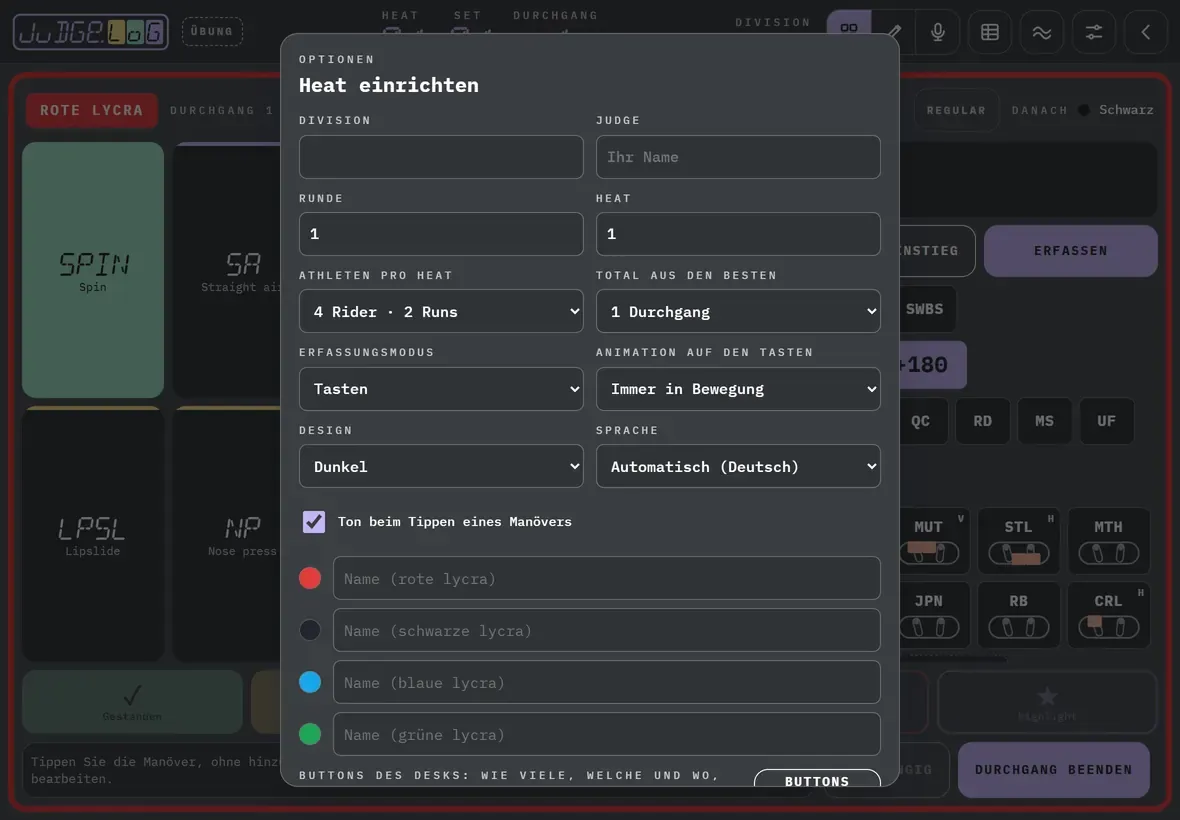This screenshot has height=820, width=1180.
Task: Click the blue lycra color dot
Action: pos(310,682)
